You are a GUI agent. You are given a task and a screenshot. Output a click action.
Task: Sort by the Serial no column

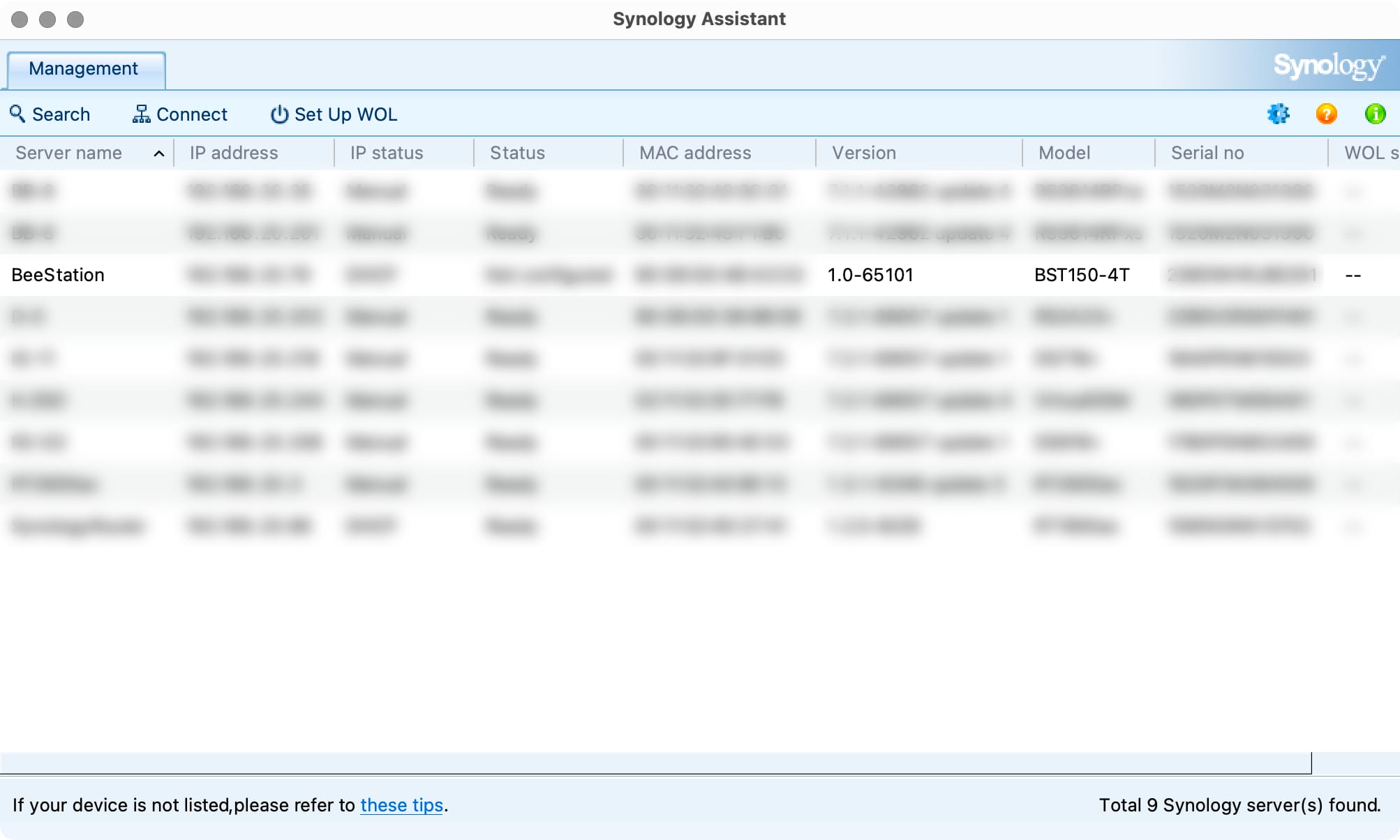[1242, 153]
